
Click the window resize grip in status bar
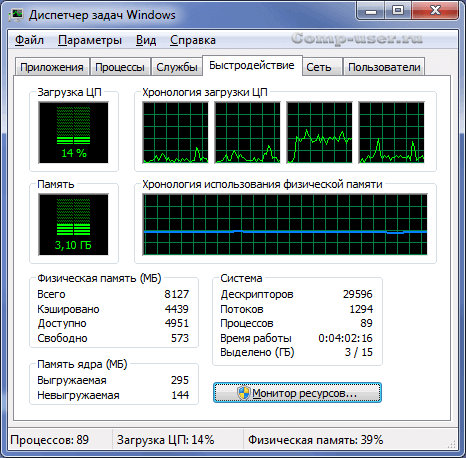tap(451, 443)
